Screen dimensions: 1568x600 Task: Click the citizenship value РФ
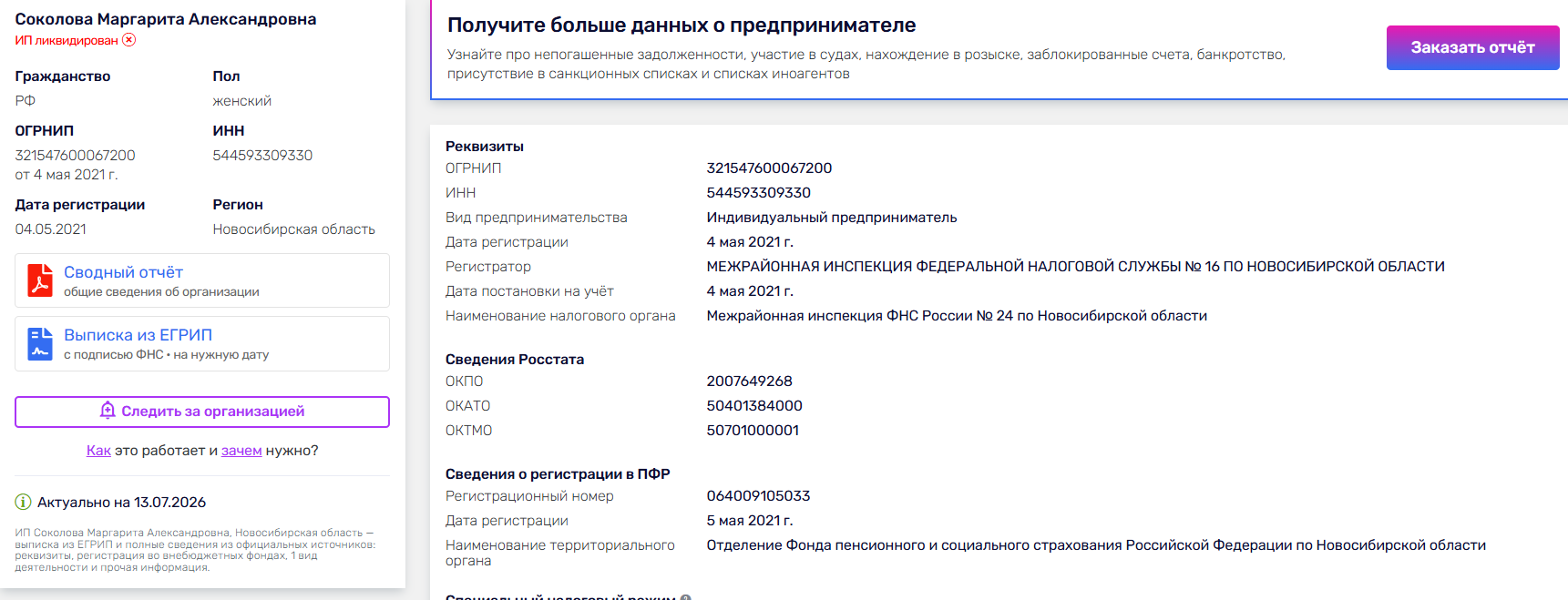click(x=25, y=101)
